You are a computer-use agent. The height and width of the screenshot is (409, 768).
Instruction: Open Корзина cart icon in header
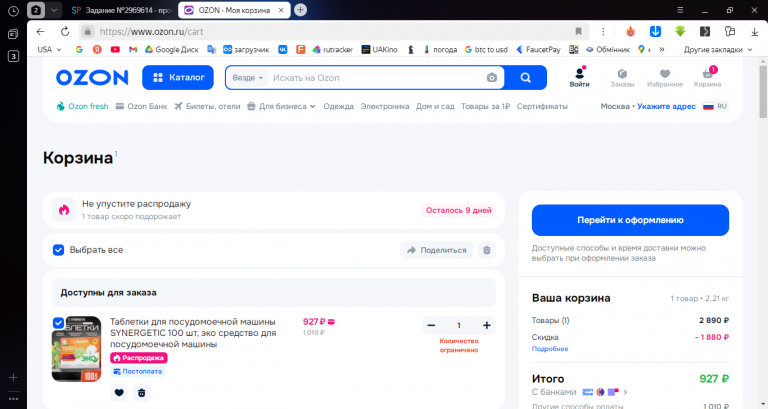(707, 77)
